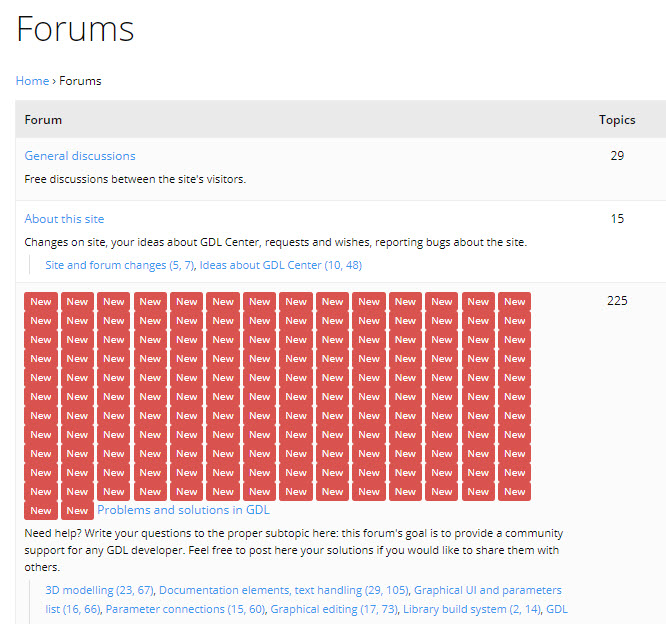Click the Home breadcrumb link
This screenshot has width=666, height=624.
[32, 81]
